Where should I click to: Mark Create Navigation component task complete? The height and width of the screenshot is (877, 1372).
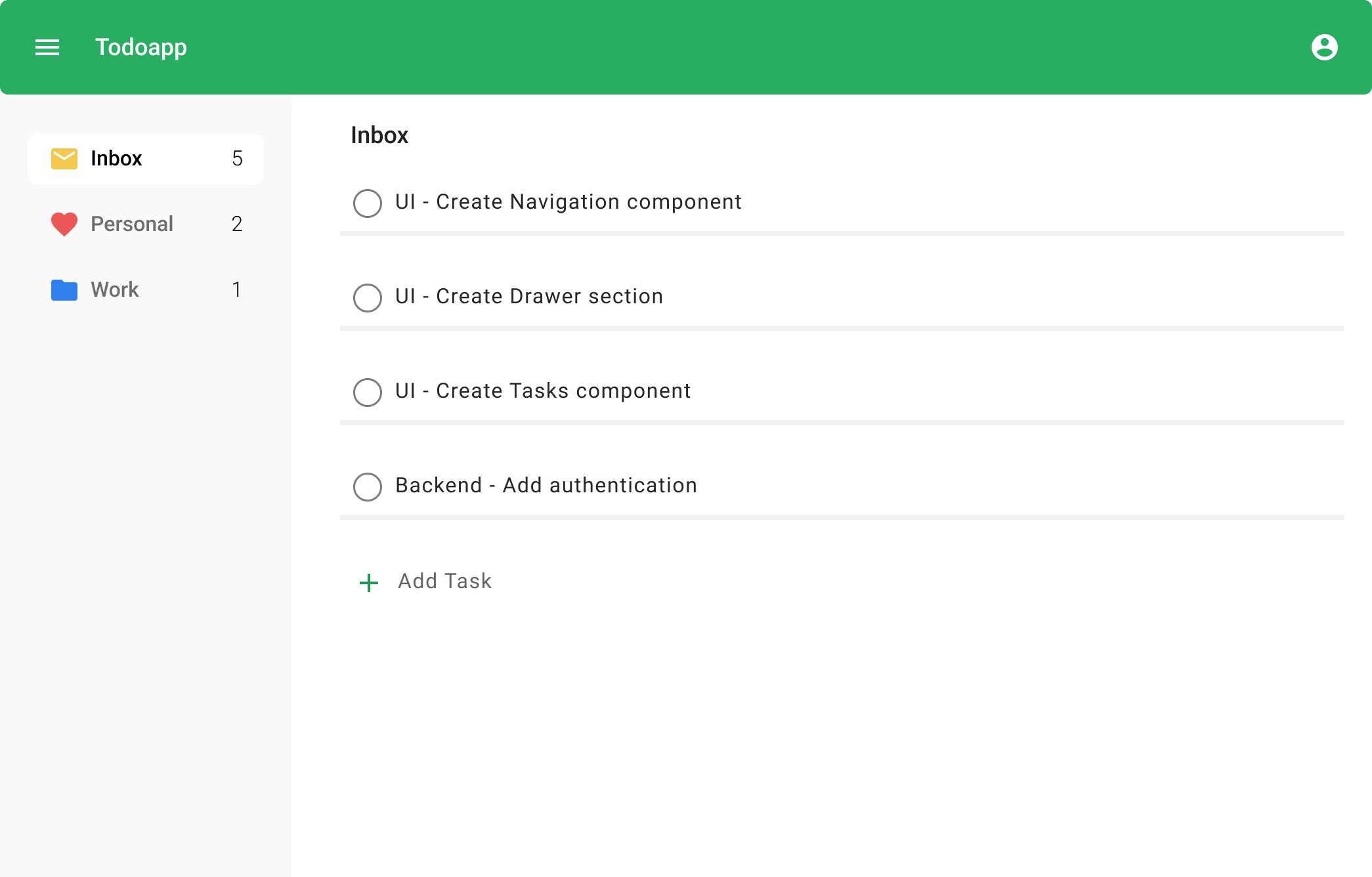[368, 203]
